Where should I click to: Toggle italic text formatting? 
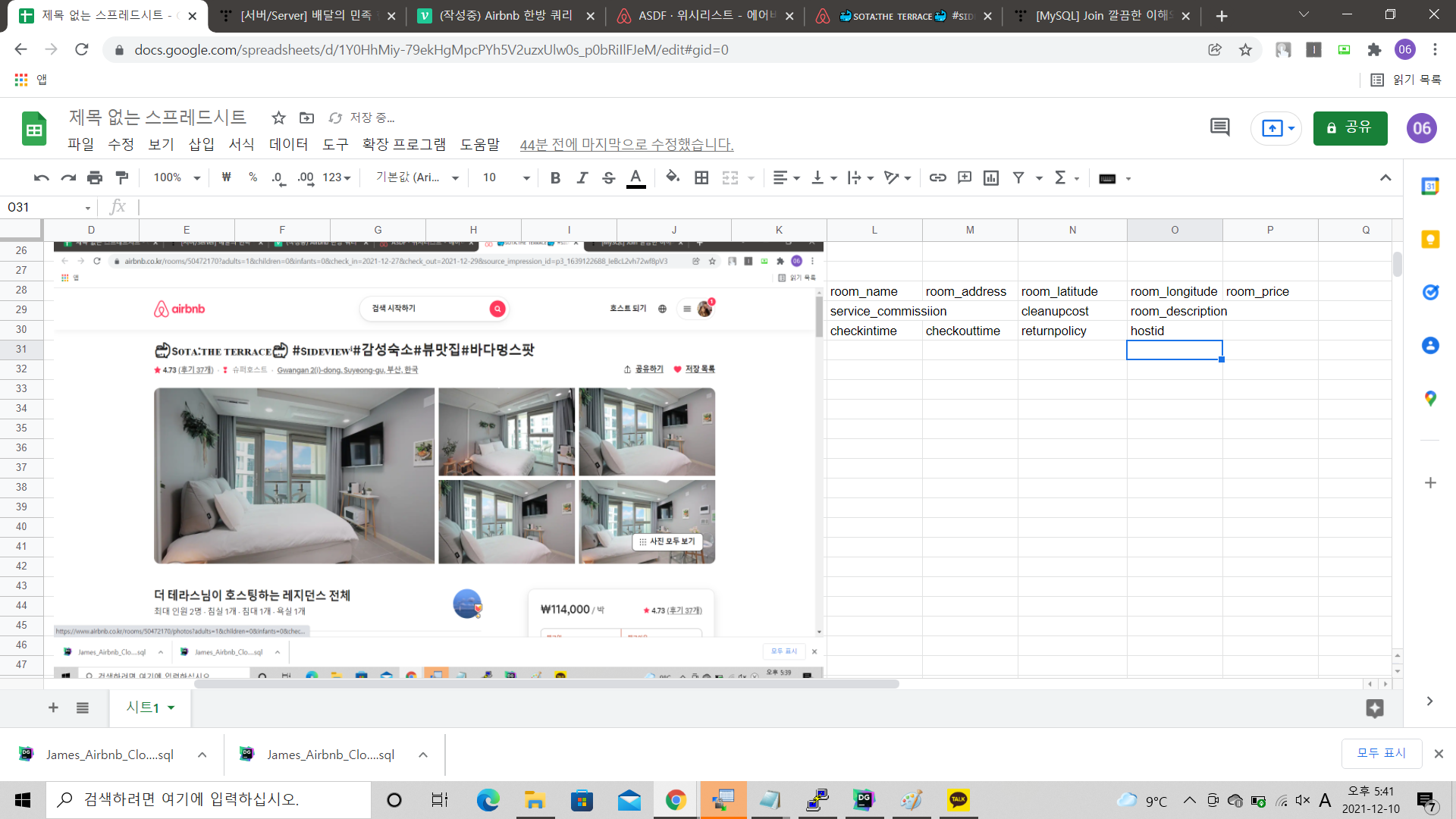click(582, 177)
